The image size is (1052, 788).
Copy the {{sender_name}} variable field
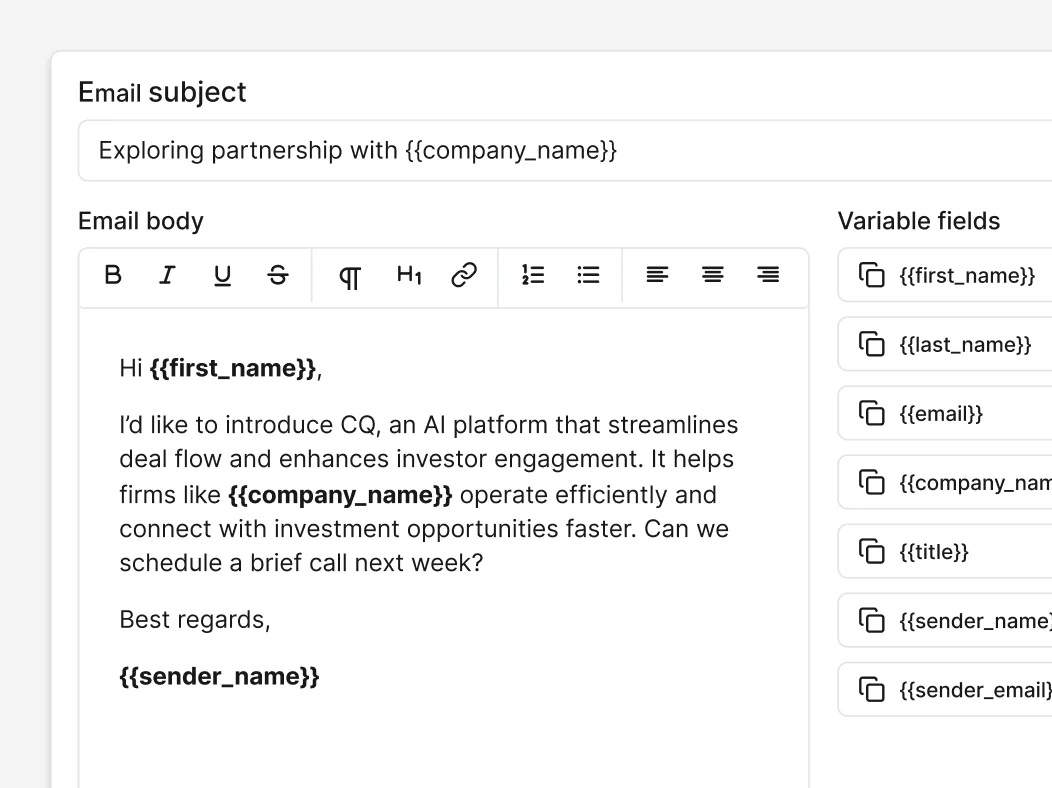pyautogui.click(x=872, y=621)
